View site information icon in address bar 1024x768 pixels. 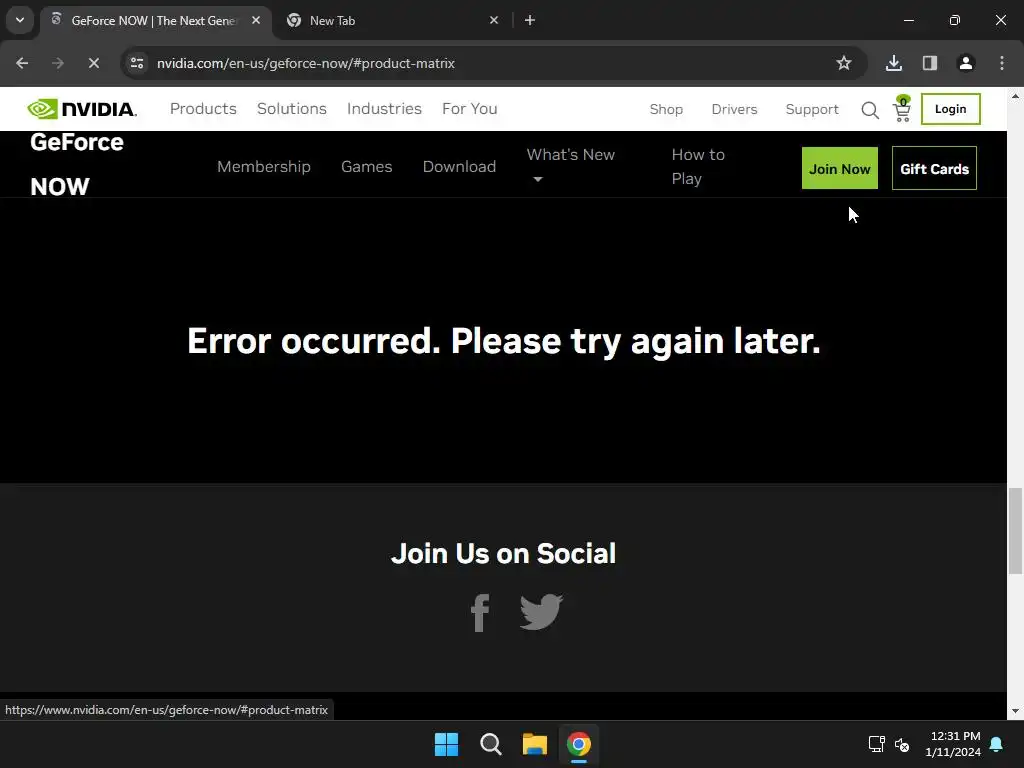pyautogui.click(x=137, y=63)
